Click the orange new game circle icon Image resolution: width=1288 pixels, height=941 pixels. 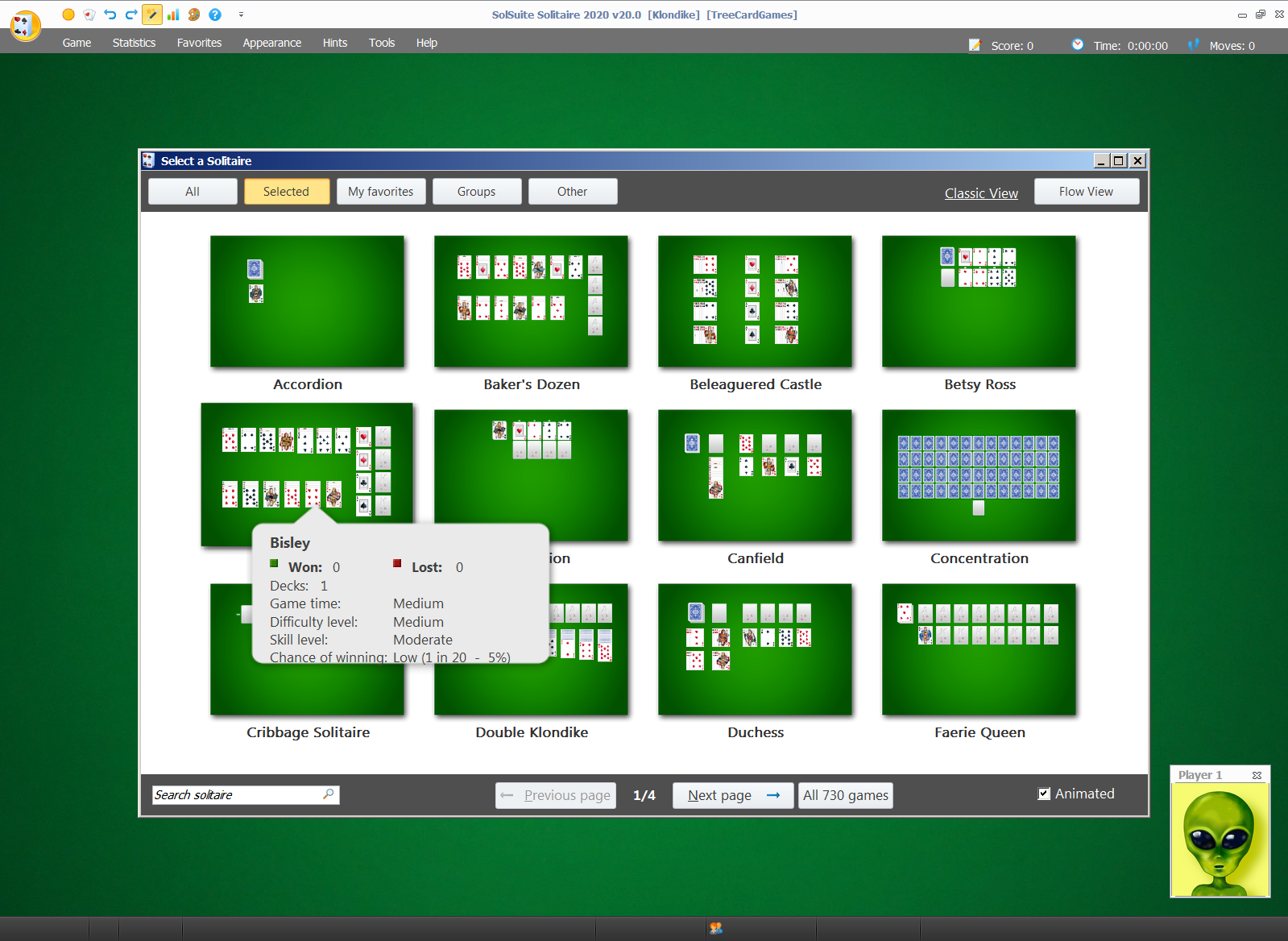pyautogui.click(x=68, y=15)
